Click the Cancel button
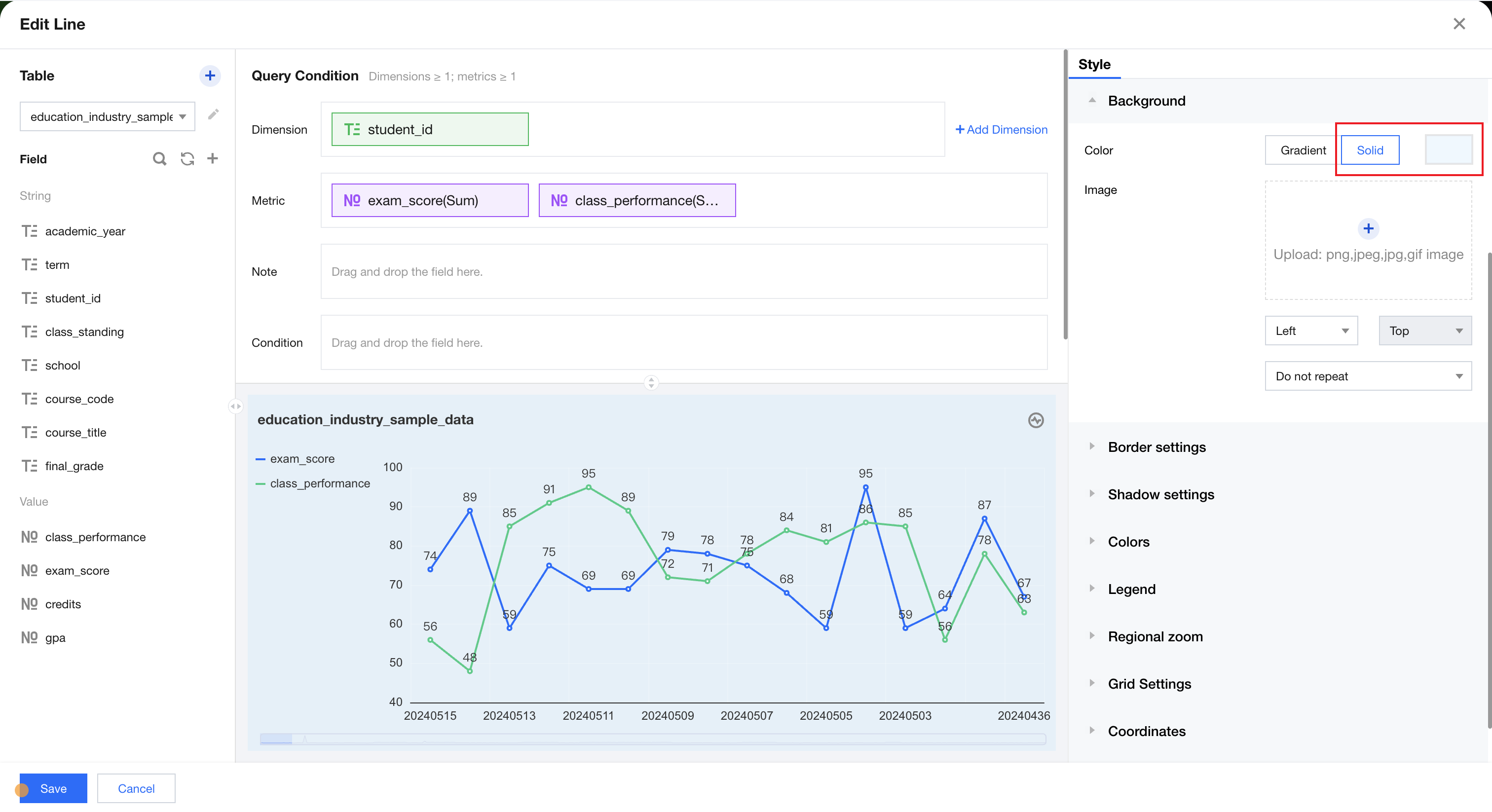This screenshot has width=1492, height=812. pos(136,788)
